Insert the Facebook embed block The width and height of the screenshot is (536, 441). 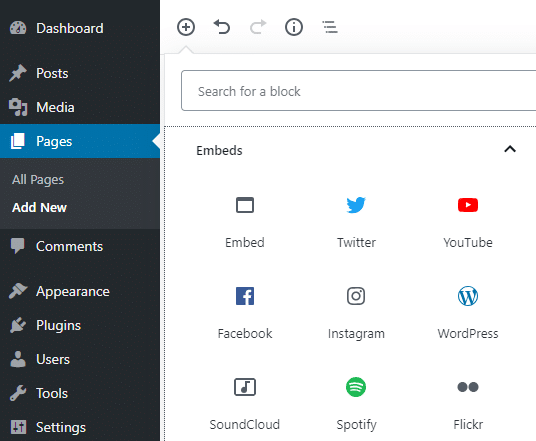pyautogui.click(x=245, y=312)
